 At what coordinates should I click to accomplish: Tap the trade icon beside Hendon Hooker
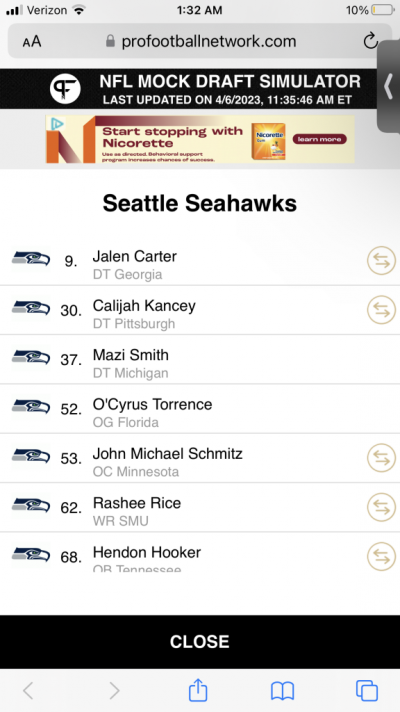point(381,556)
